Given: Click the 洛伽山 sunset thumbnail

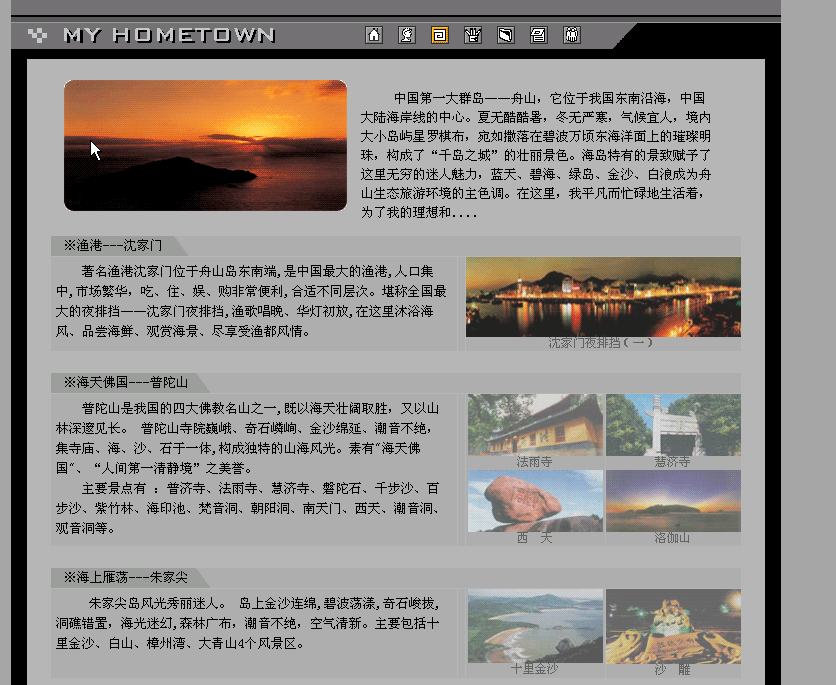Looking at the screenshot, I should pos(673,500).
